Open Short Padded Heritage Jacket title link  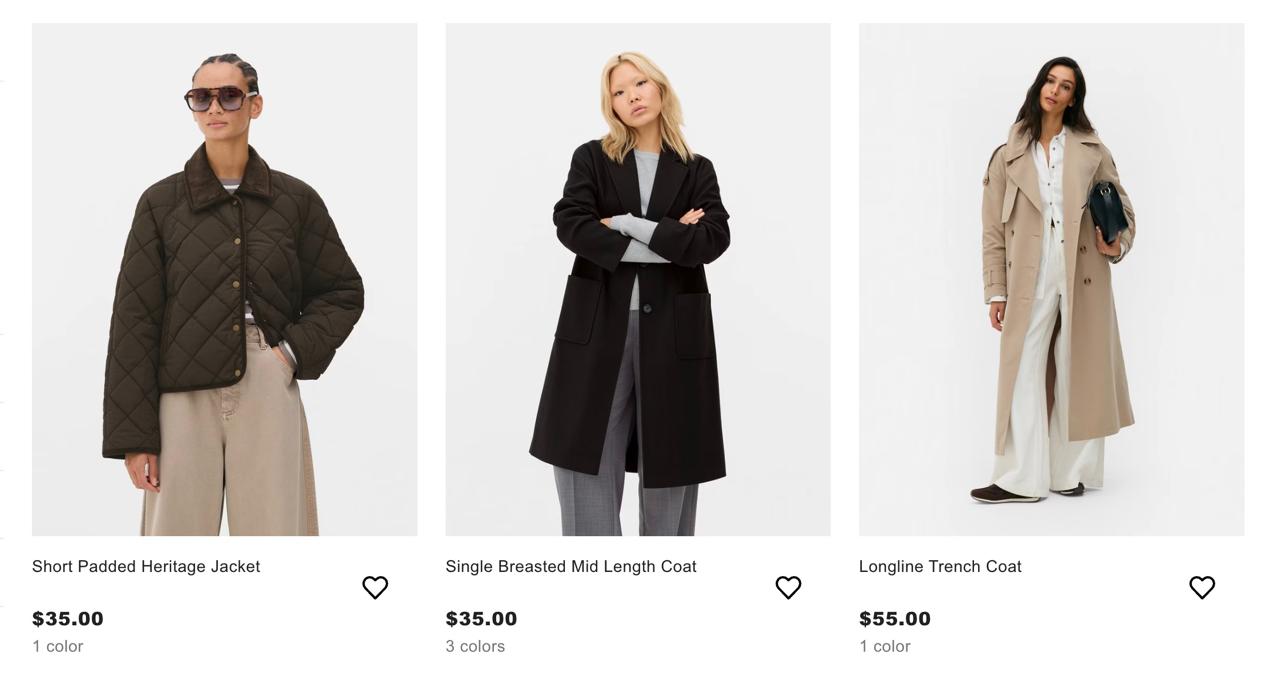click(x=146, y=566)
